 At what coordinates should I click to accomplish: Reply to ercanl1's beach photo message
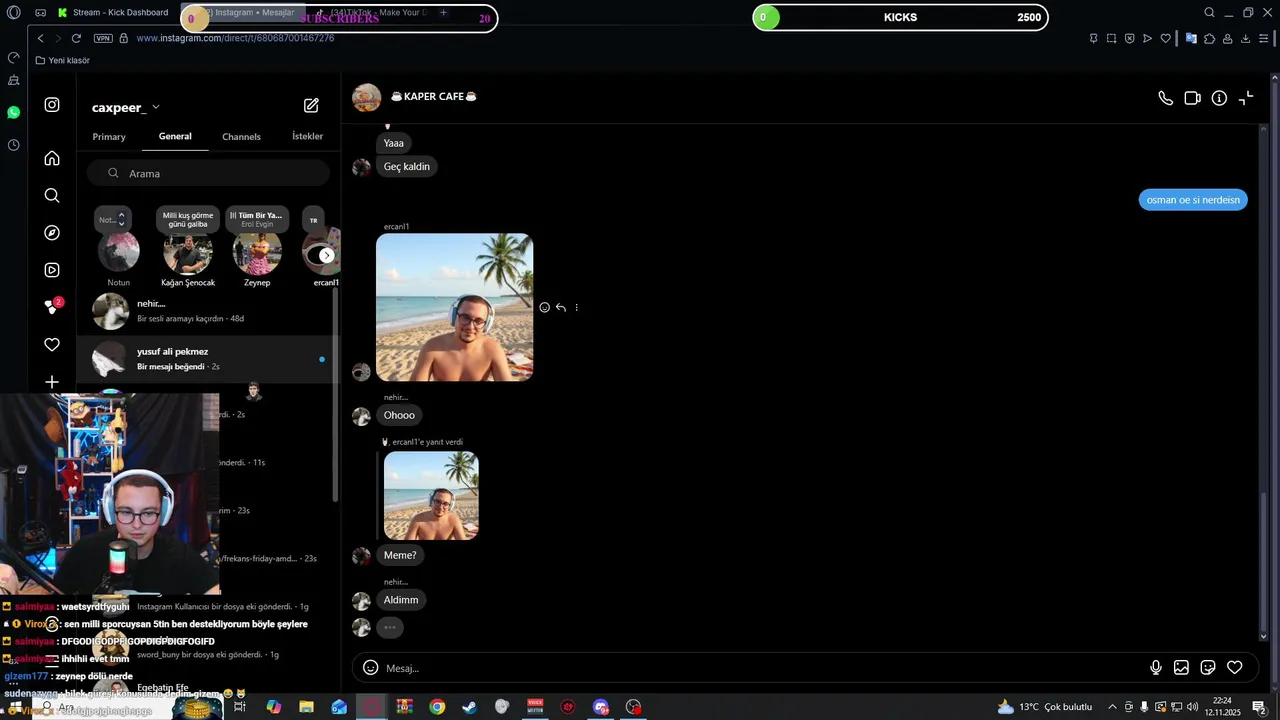[x=561, y=308]
